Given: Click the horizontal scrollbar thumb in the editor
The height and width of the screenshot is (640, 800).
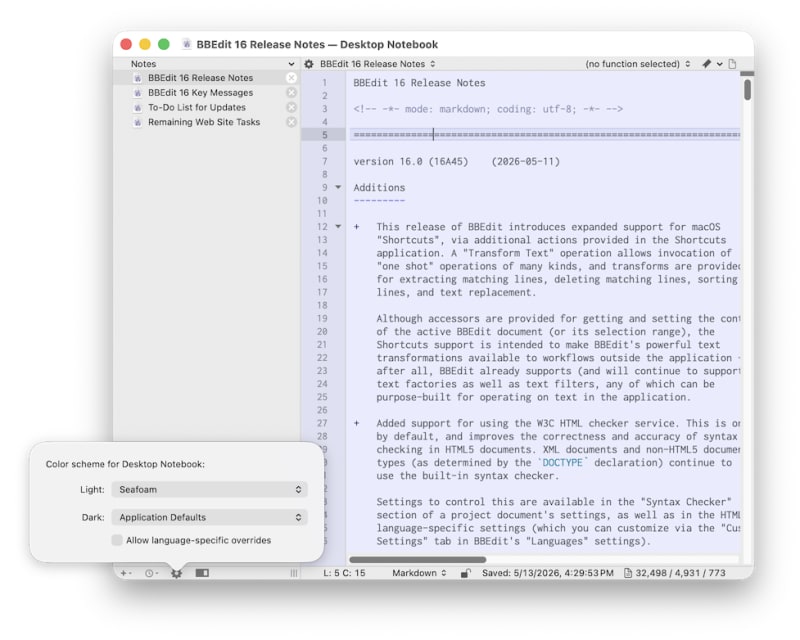Looking at the screenshot, I should (x=417, y=559).
